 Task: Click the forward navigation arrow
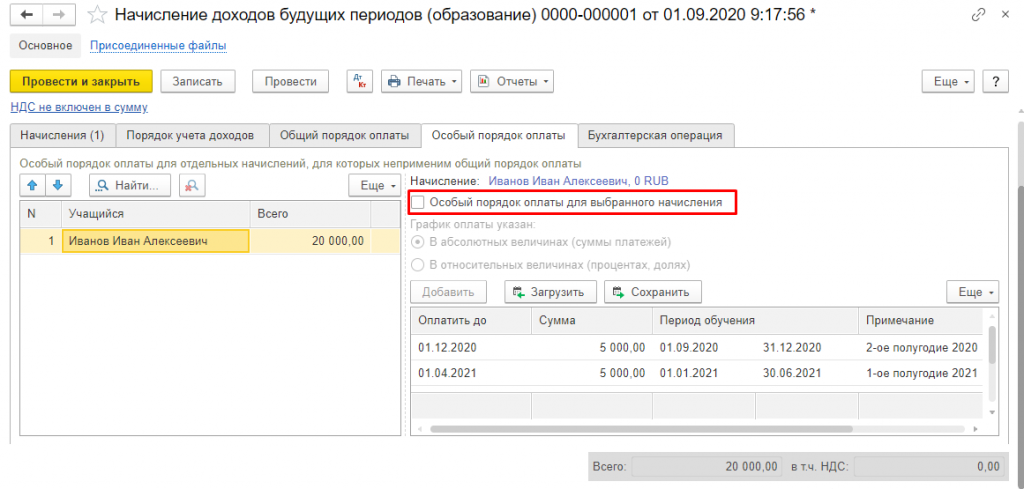(58, 15)
